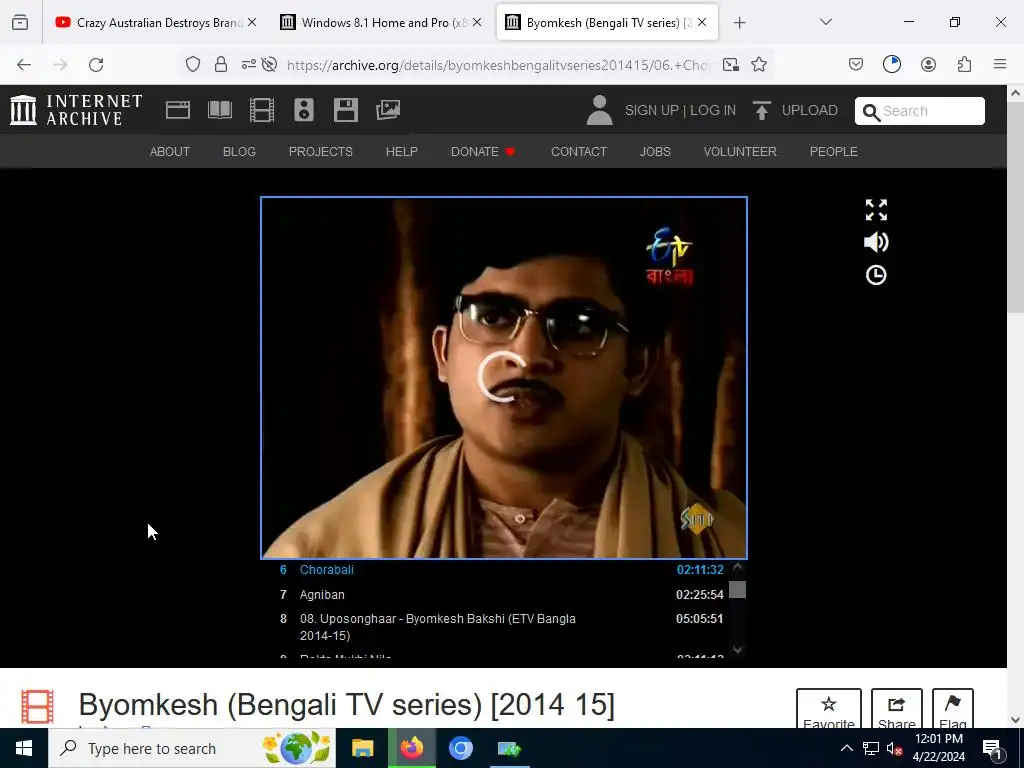Screen dimensions: 1024x768
Task: Open the Texts book icon
Action: pyautogui.click(x=220, y=110)
